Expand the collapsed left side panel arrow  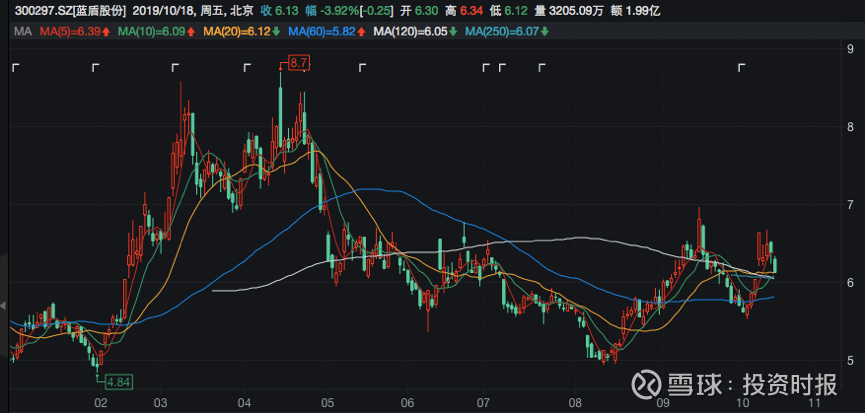(x=4, y=305)
